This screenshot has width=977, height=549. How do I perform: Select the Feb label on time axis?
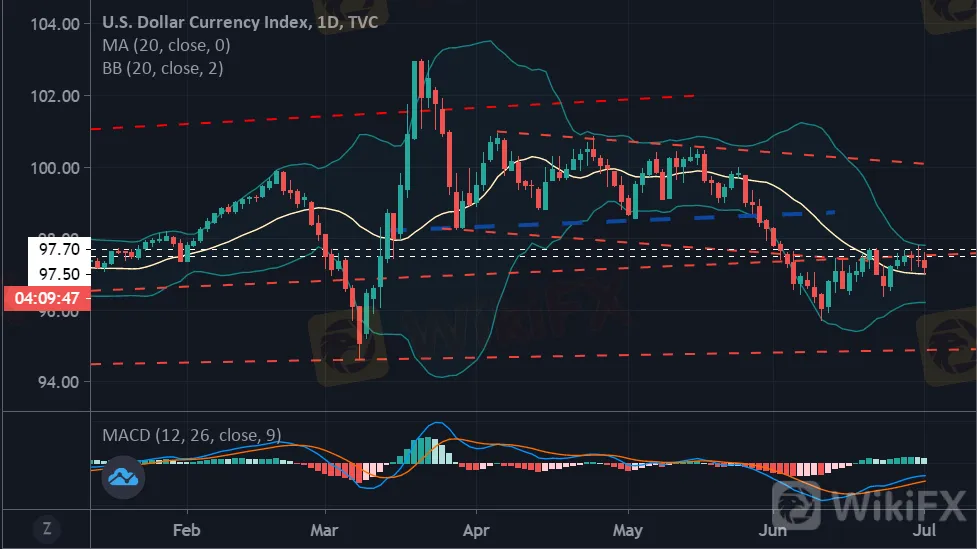point(187,527)
